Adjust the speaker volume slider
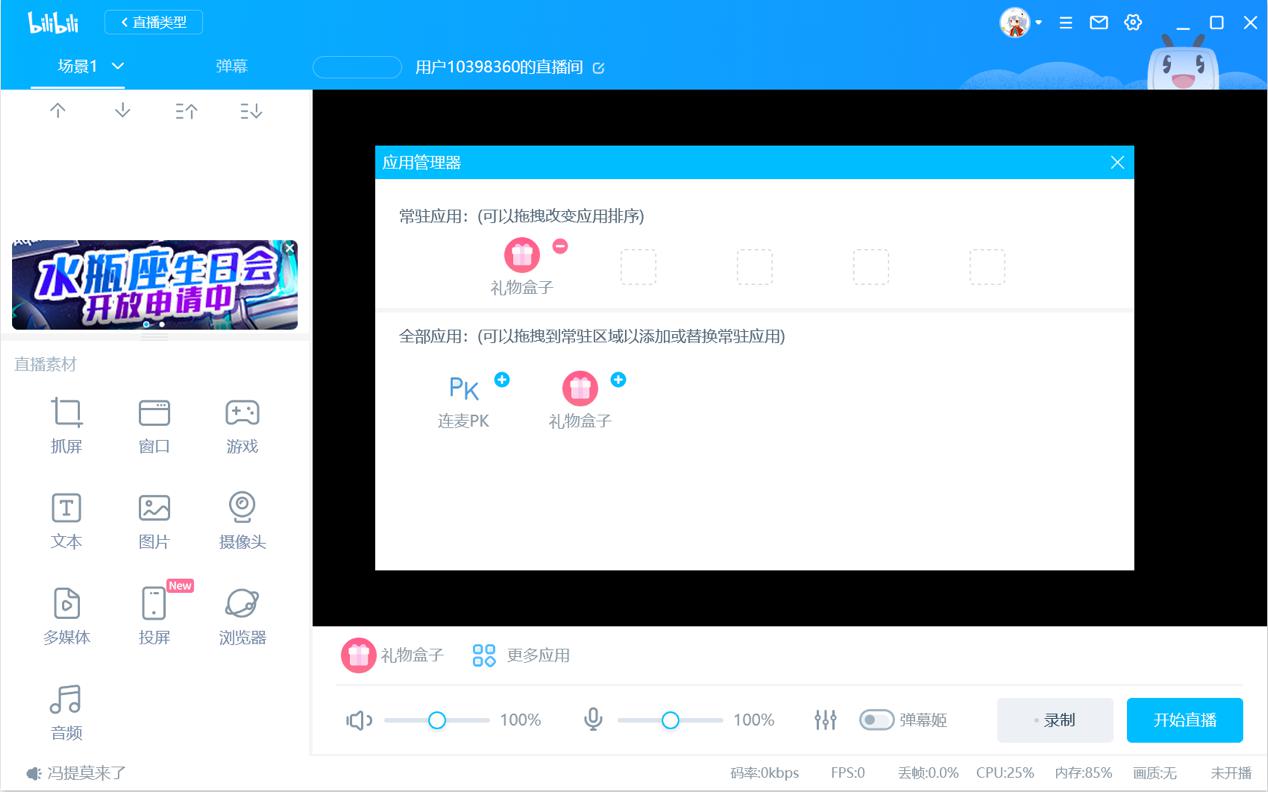The height and width of the screenshot is (792, 1268). point(437,720)
